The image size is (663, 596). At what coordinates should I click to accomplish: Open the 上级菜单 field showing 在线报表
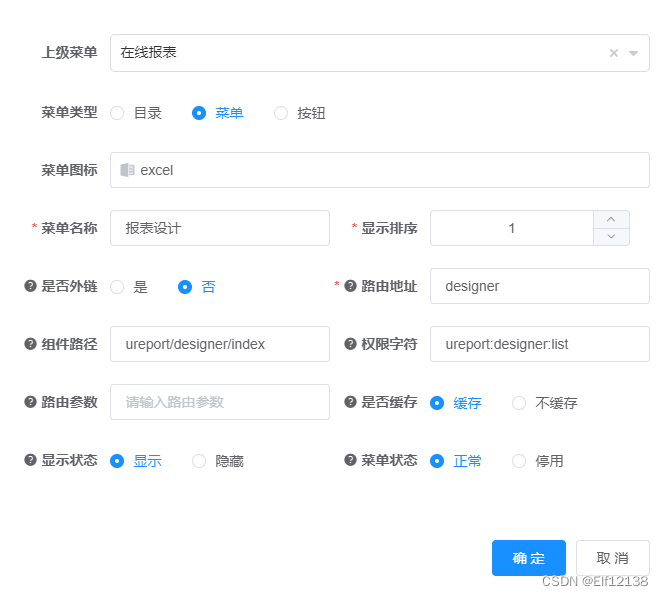[x=380, y=53]
